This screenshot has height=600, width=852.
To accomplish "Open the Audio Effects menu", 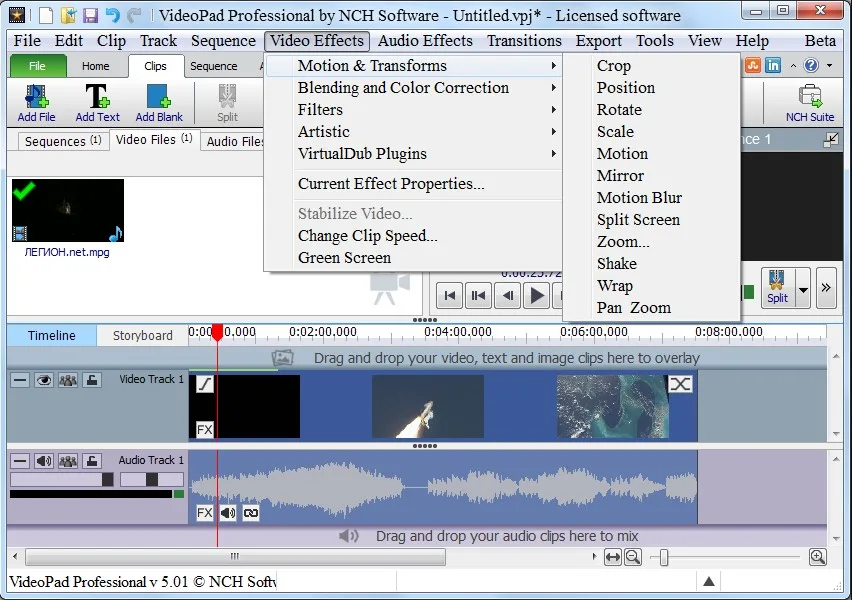I will pyautogui.click(x=425, y=41).
